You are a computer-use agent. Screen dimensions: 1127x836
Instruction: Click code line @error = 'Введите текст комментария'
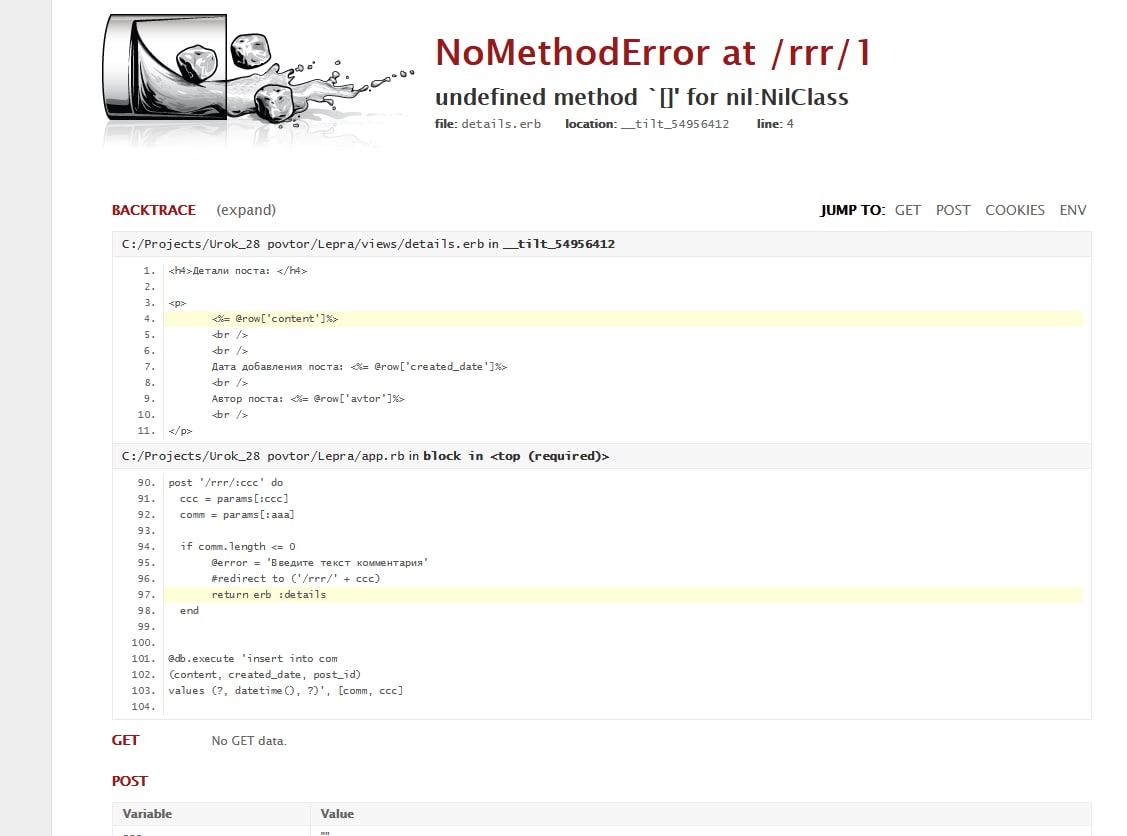tap(320, 562)
